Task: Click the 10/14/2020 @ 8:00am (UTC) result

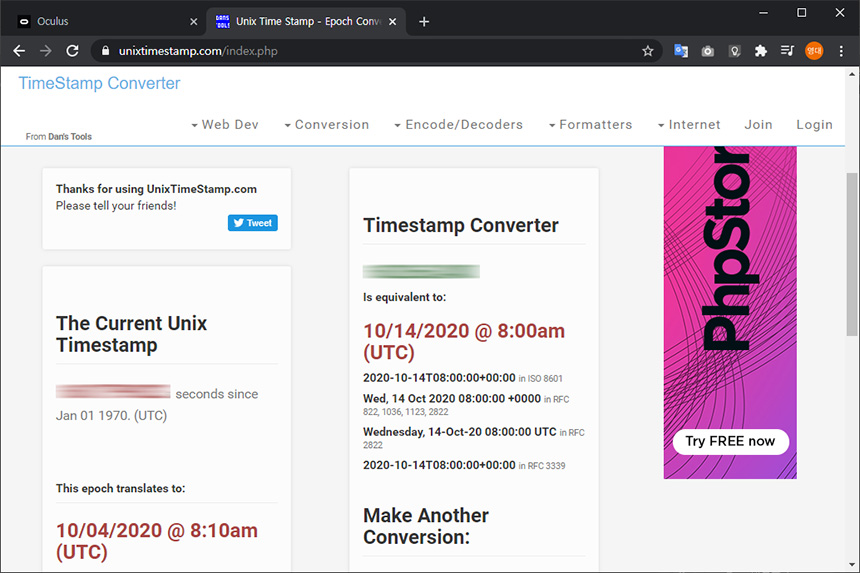Action: 464,342
